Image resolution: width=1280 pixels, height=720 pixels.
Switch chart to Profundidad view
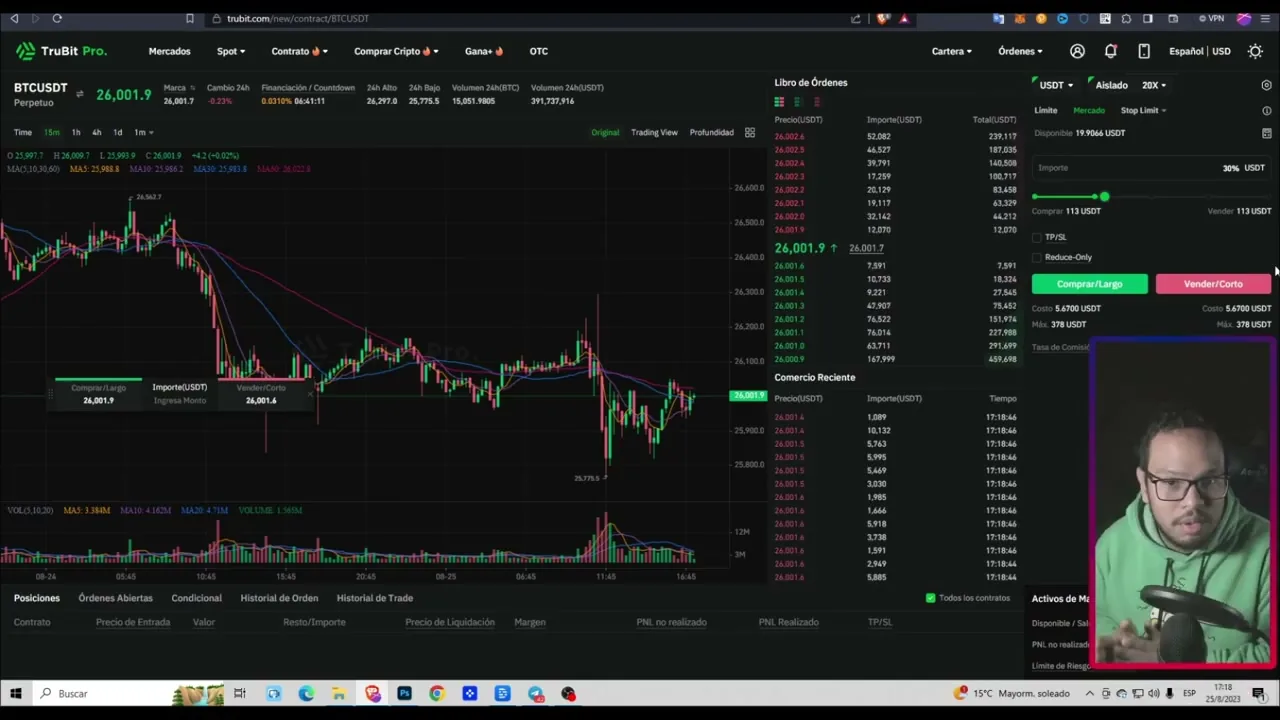pos(711,132)
